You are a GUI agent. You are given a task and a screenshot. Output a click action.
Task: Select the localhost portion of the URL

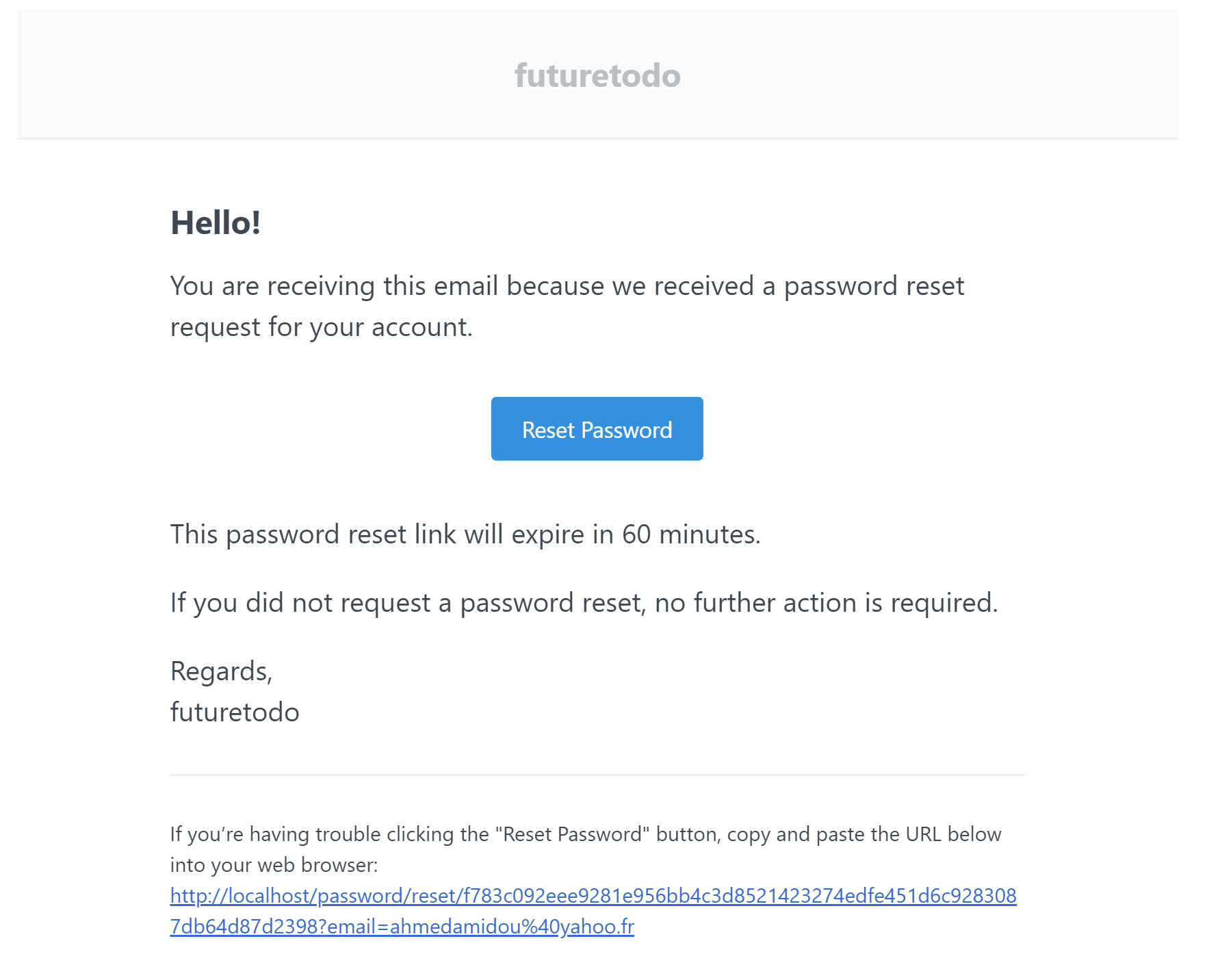coord(270,895)
